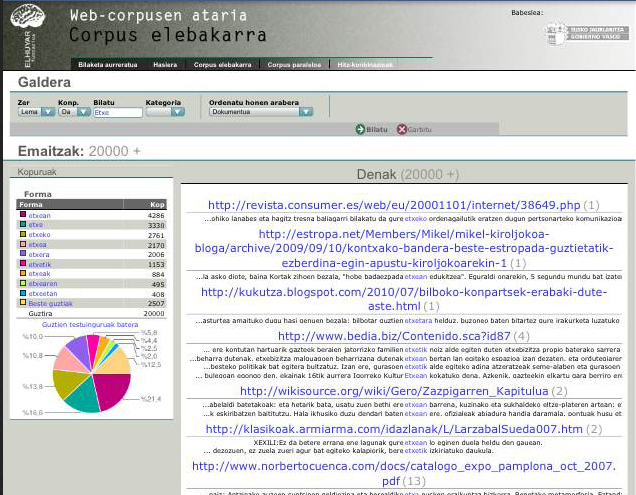The height and width of the screenshot is (495, 636).
Task: Click Guztien testuinguruak batera link
Action: point(90,324)
